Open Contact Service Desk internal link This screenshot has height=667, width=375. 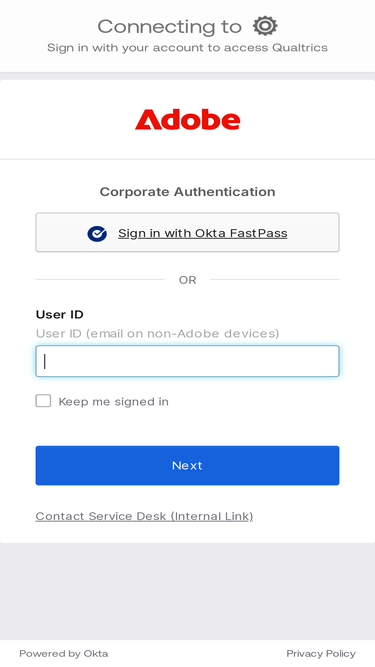click(x=144, y=516)
